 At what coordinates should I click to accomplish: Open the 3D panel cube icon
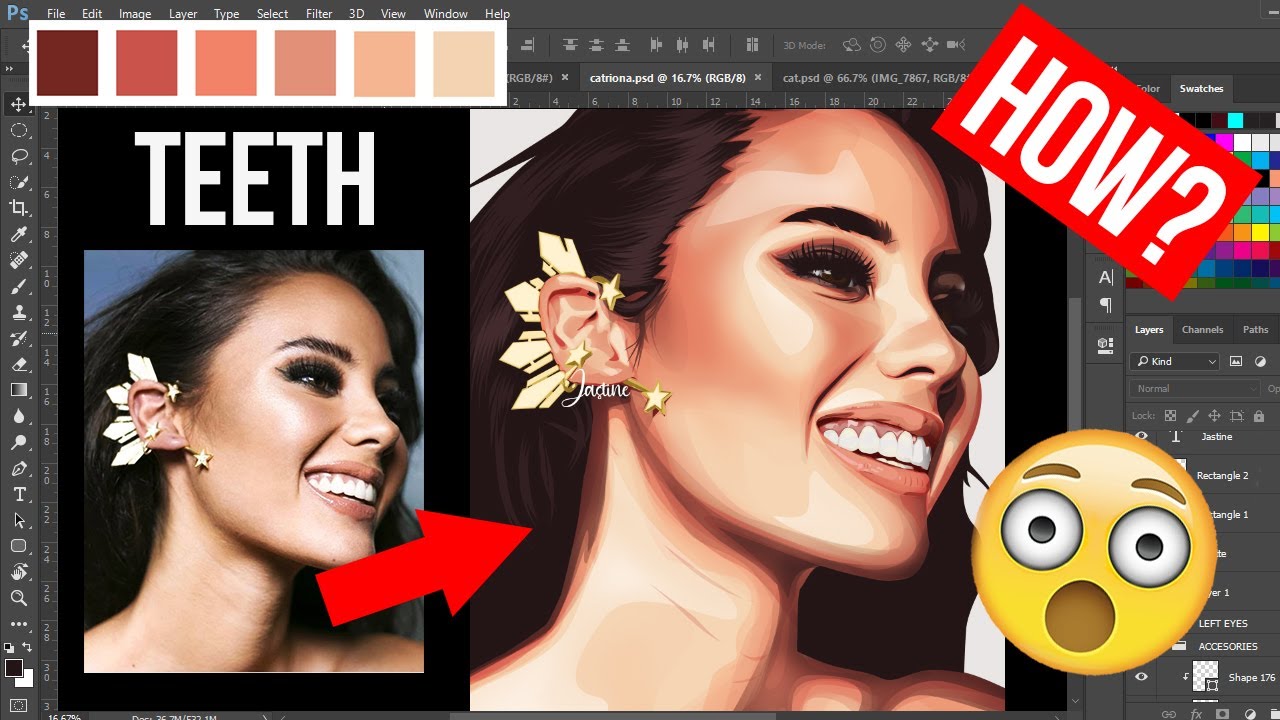point(1106,344)
